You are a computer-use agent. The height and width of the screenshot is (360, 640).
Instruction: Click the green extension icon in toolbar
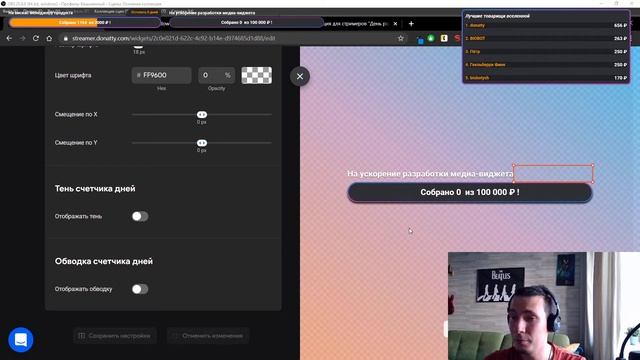click(x=431, y=38)
